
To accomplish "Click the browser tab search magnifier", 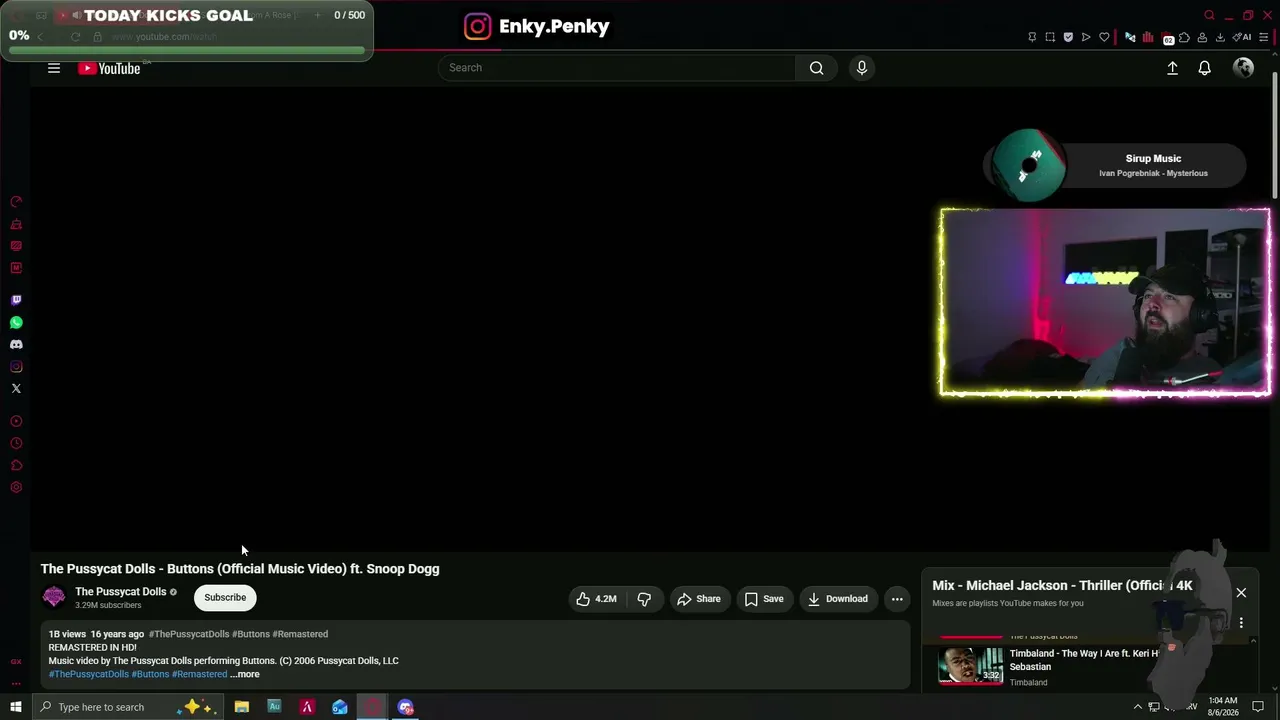I will [1209, 15].
